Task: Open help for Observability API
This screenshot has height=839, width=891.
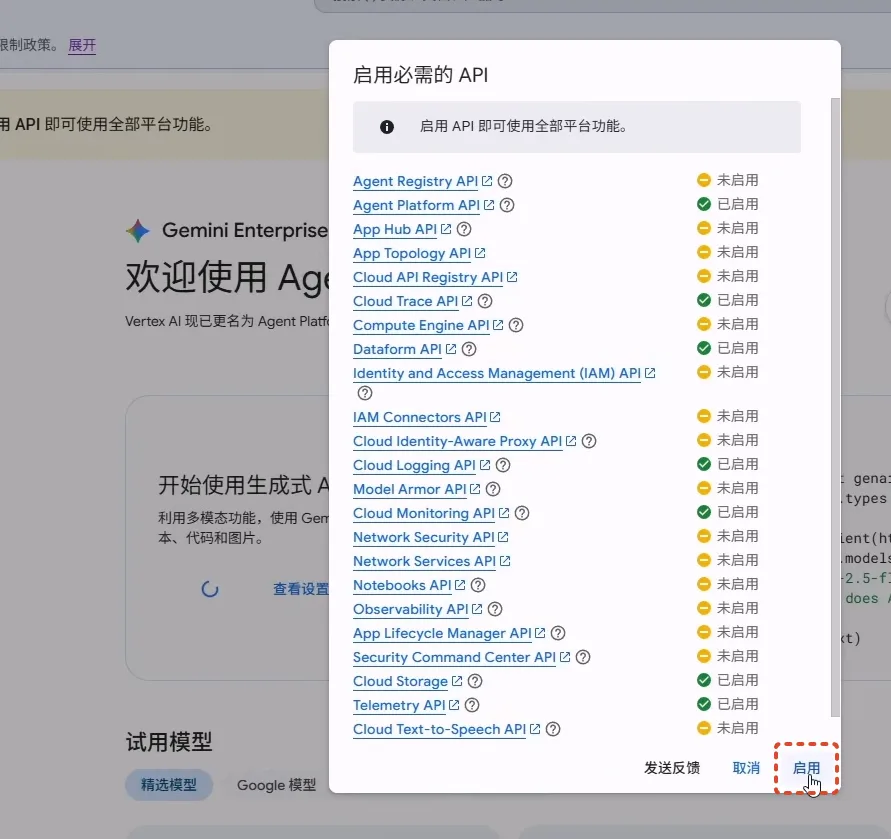Action: click(495, 609)
